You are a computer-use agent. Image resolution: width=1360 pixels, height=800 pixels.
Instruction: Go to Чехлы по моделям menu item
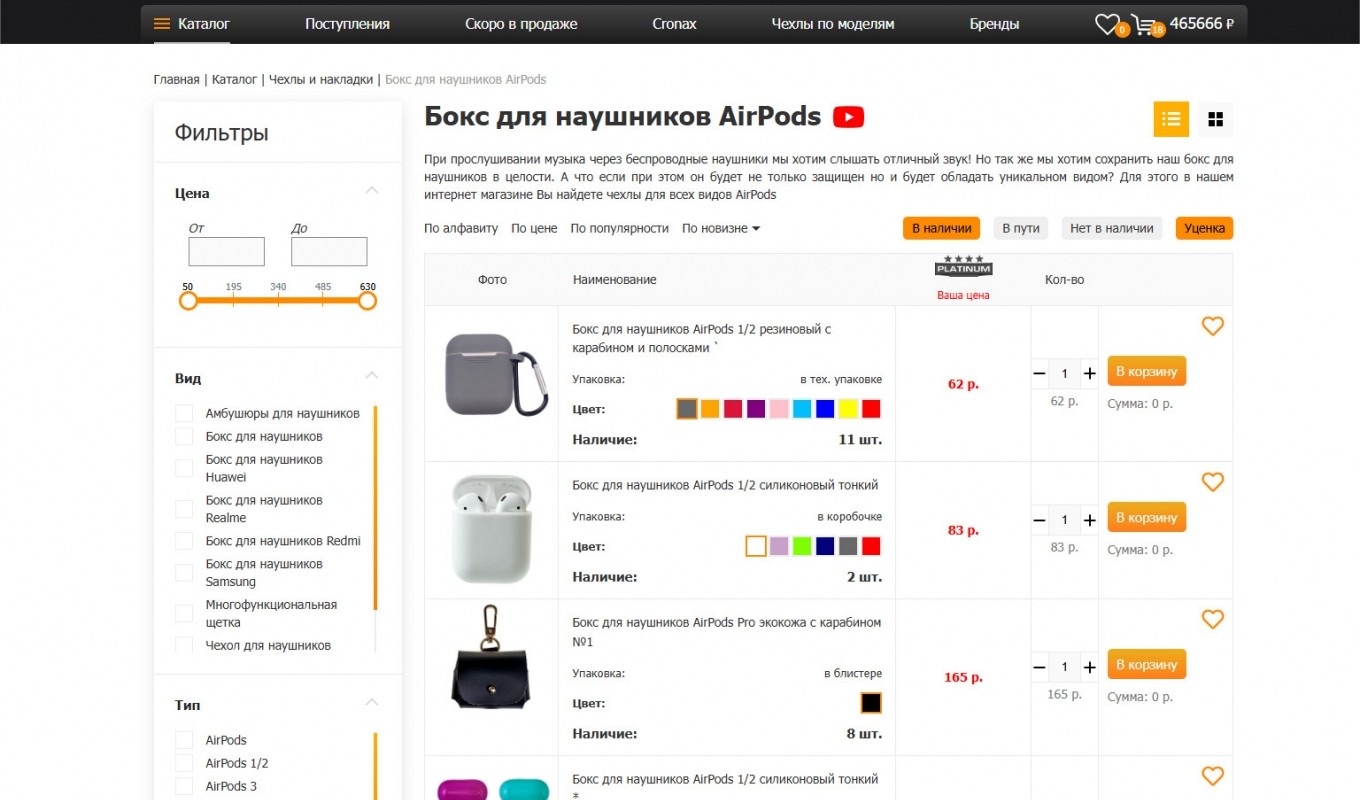(832, 24)
